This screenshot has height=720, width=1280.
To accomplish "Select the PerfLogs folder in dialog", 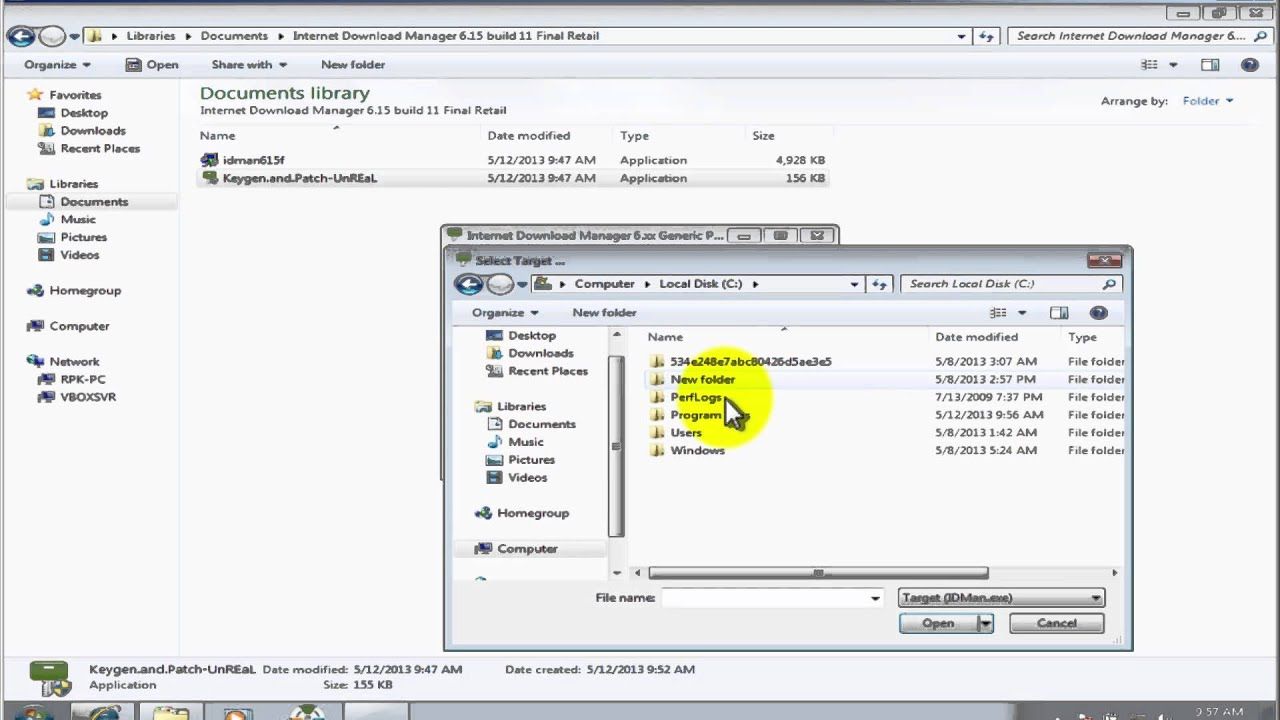I will point(696,397).
